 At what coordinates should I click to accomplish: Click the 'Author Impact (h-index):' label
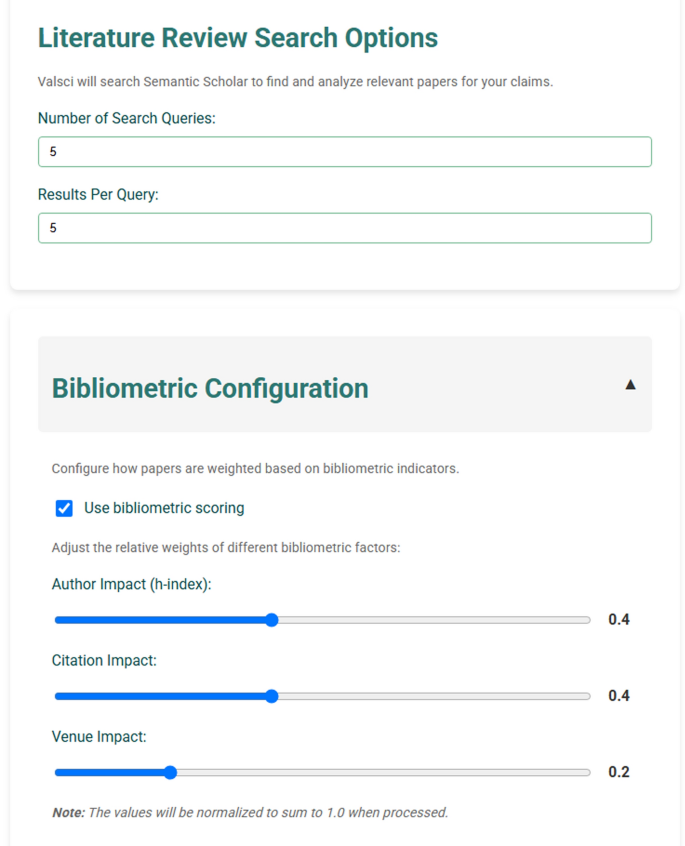[x=132, y=584]
